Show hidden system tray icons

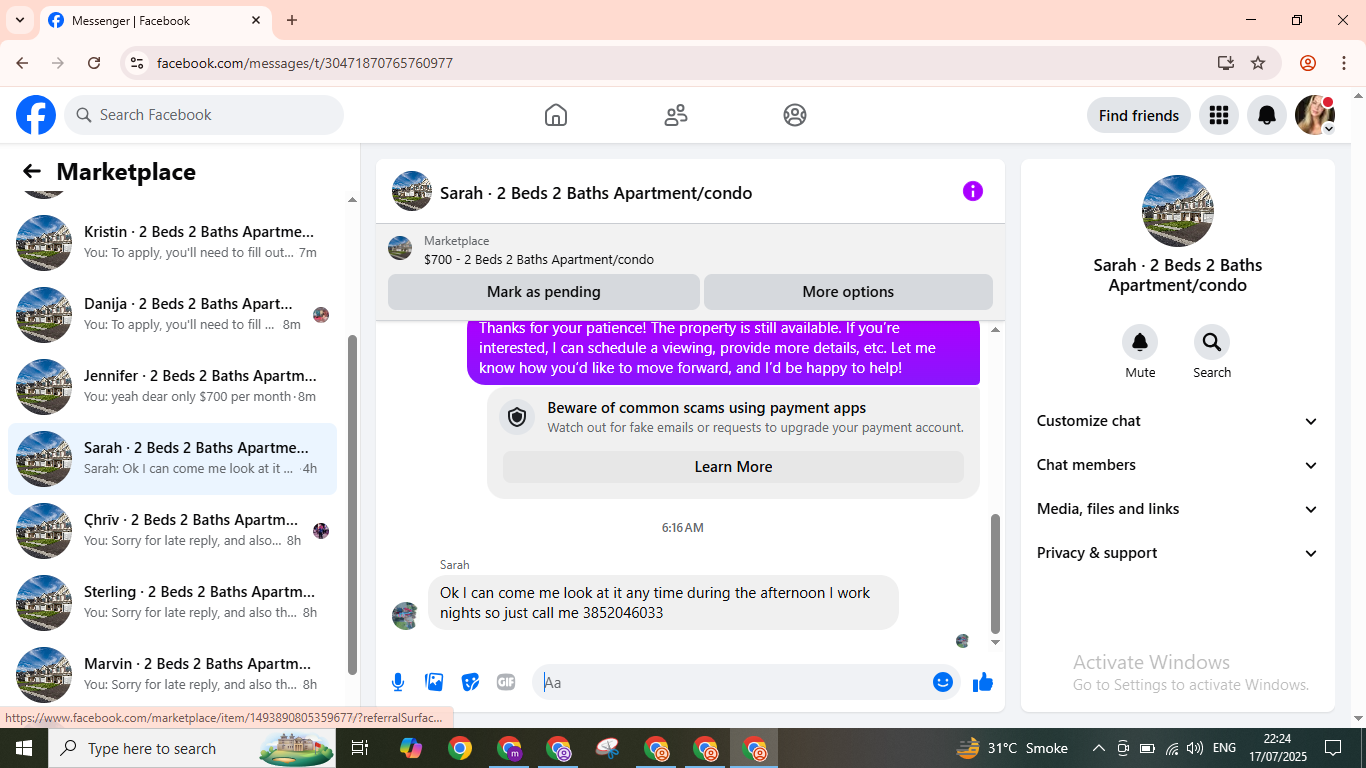point(1098,748)
